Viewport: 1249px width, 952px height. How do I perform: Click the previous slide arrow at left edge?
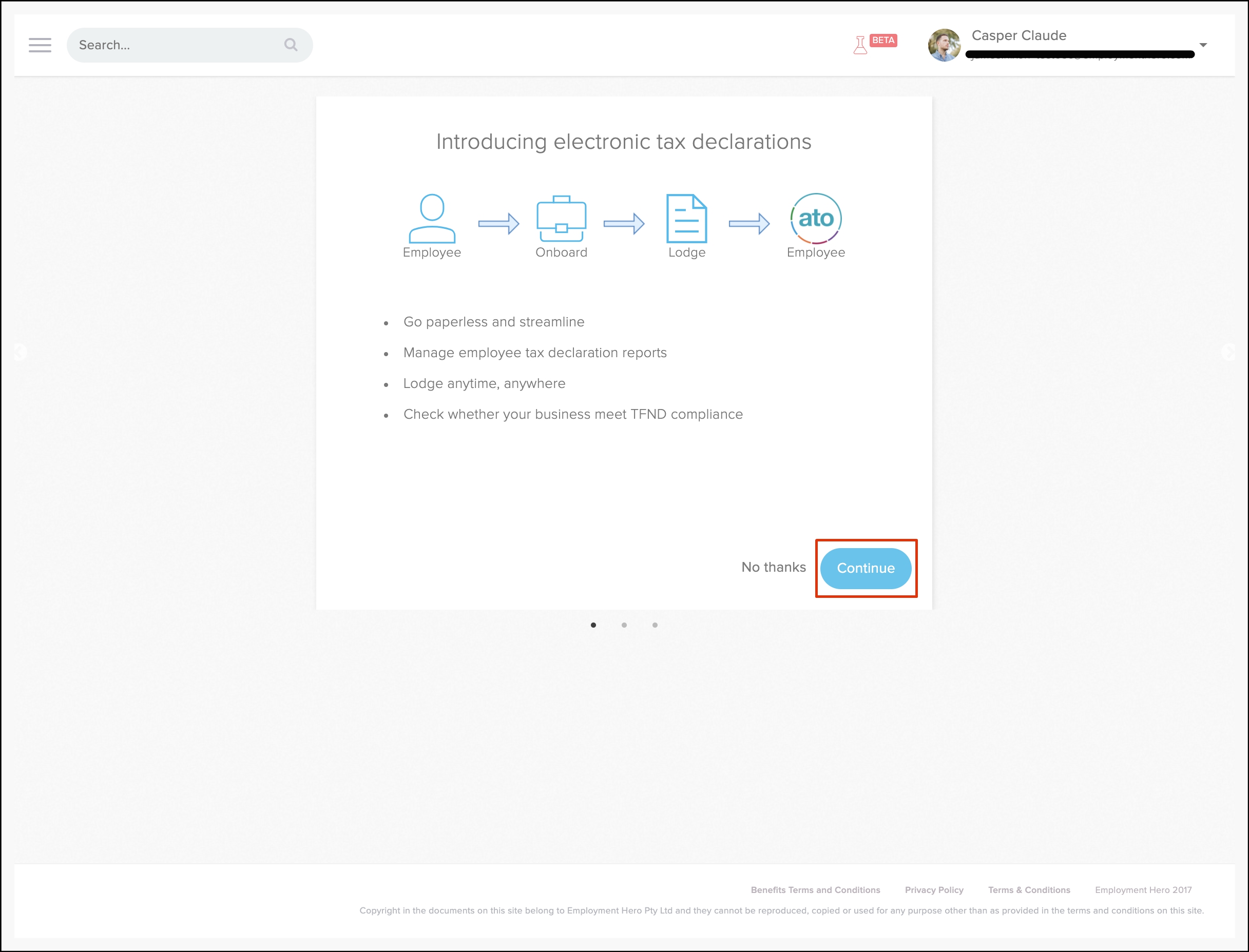click(x=20, y=352)
